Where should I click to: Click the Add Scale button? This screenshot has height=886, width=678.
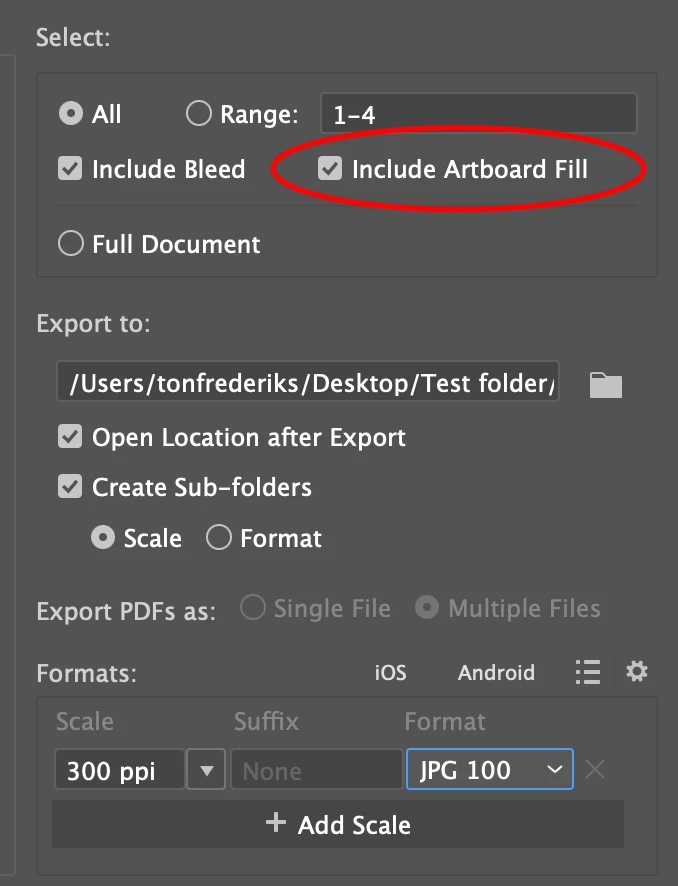pos(338,824)
